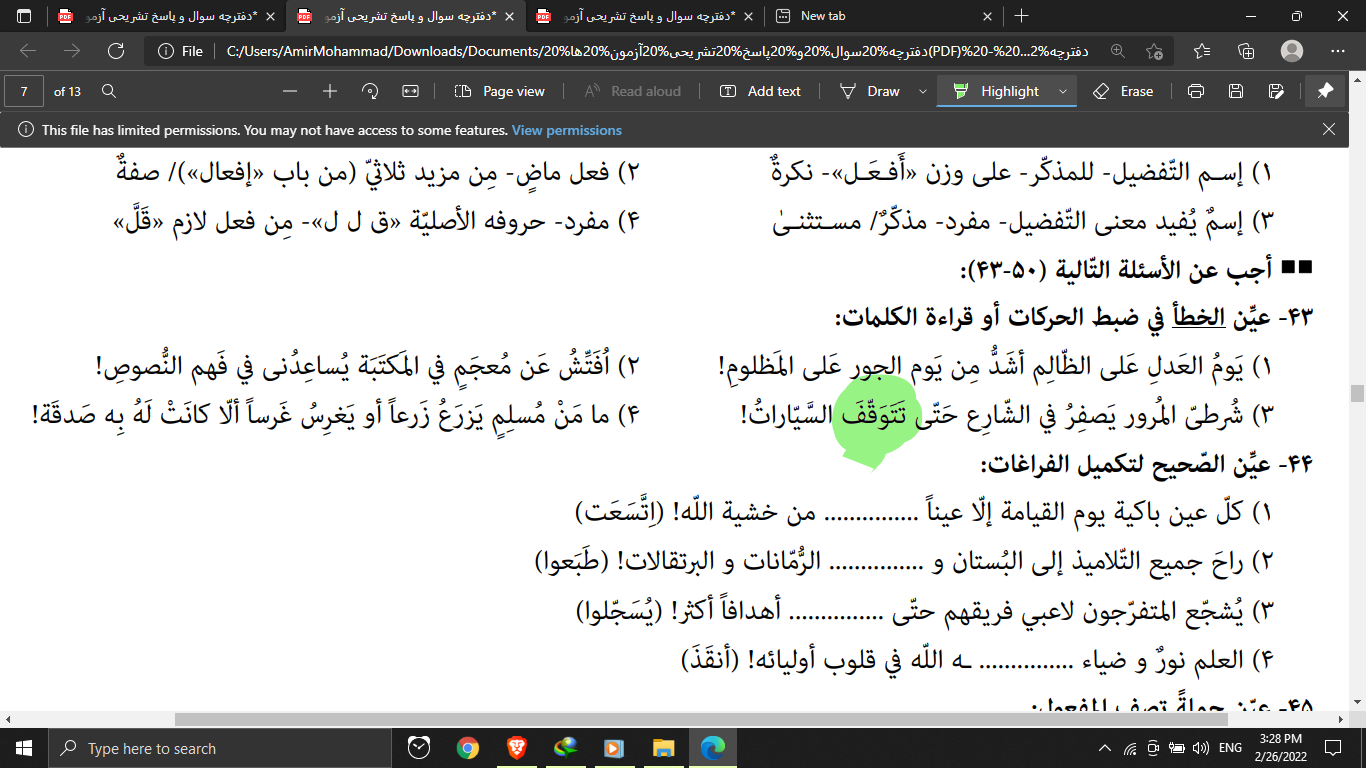Open the Page view option
The height and width of the screenshot is (768, 1366).
coord(500,91)
